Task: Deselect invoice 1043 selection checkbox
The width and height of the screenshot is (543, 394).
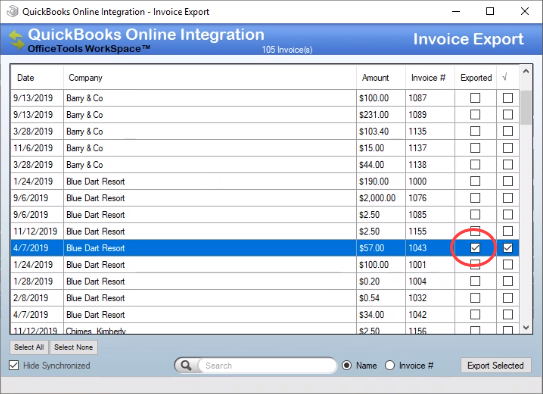Action: coord(508,248)
